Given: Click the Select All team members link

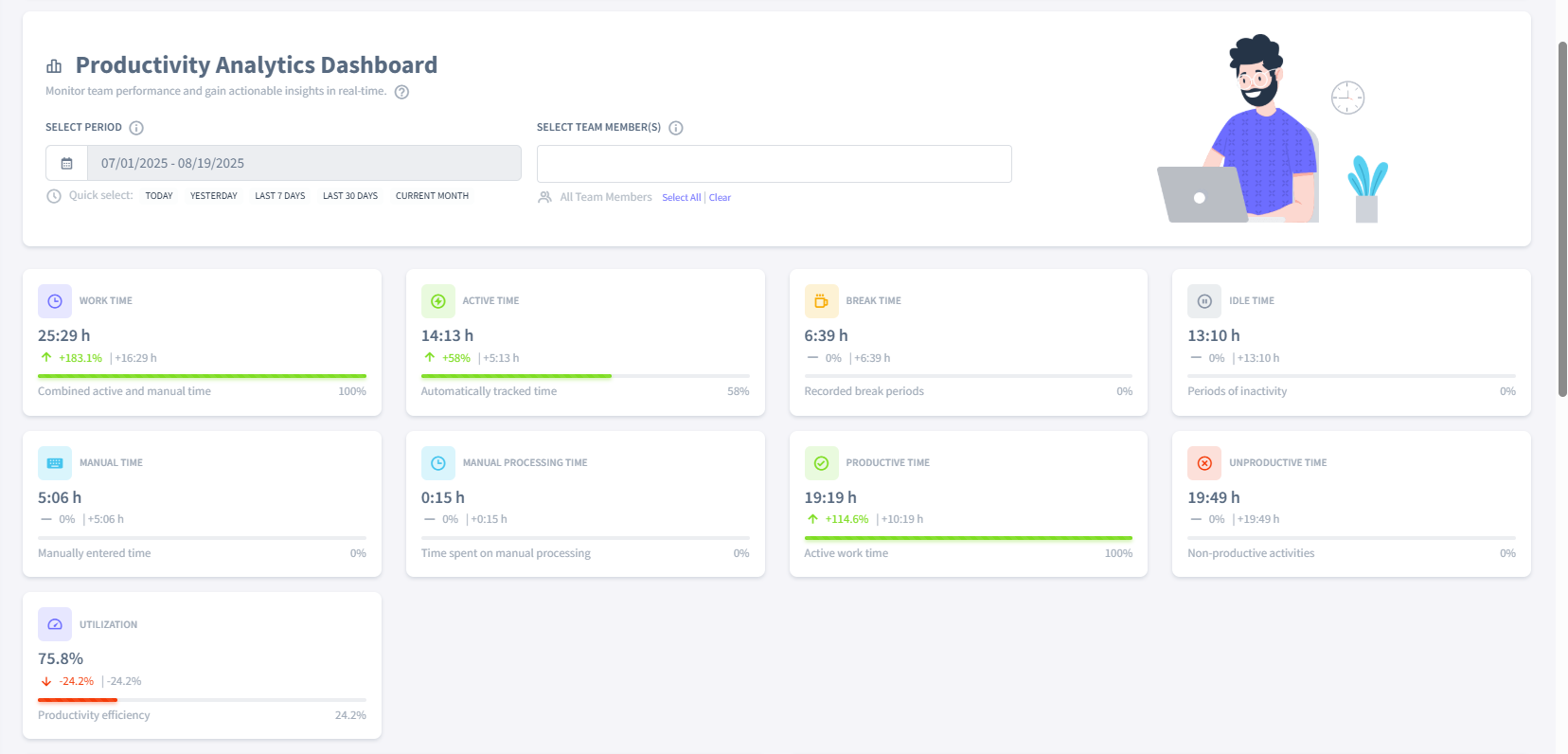Looking at the screenshot, I should (x=681, y=198).
